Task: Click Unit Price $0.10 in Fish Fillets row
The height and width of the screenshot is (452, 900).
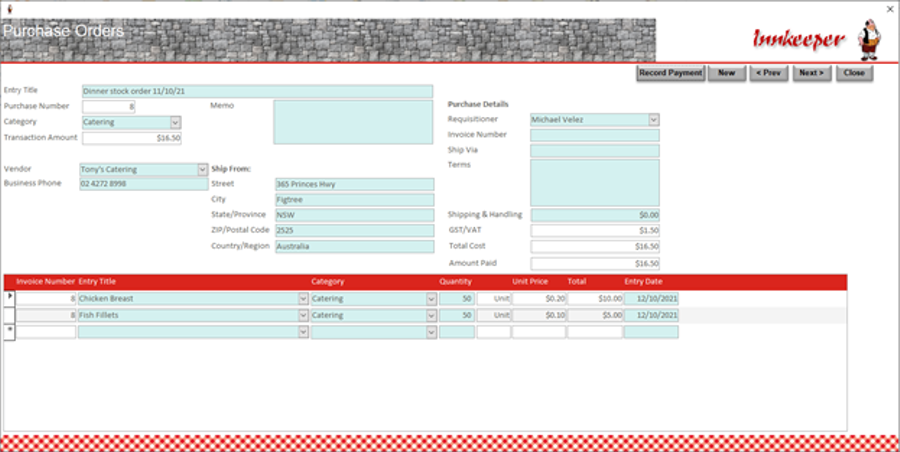Action: 538,315
